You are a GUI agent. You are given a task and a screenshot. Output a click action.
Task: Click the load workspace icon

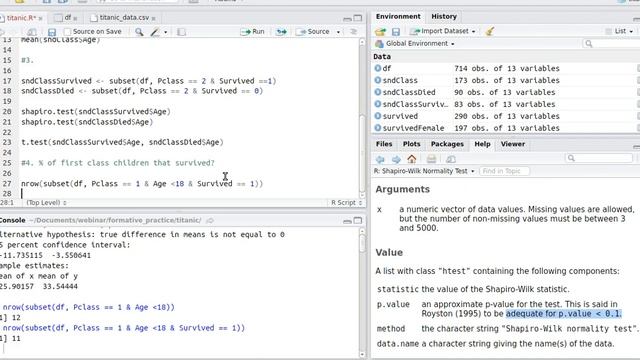(380, 31)
